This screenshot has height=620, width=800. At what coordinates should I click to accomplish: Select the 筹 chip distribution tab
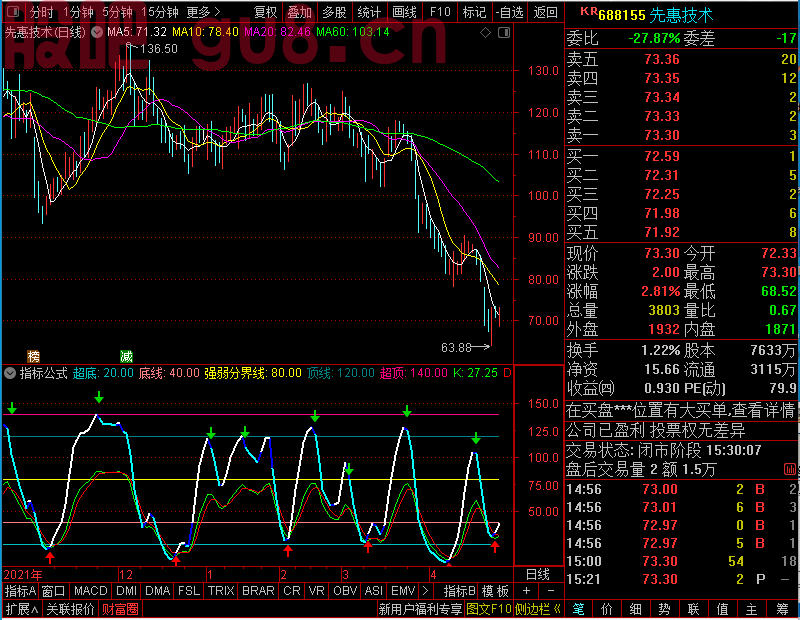[783, 609]
